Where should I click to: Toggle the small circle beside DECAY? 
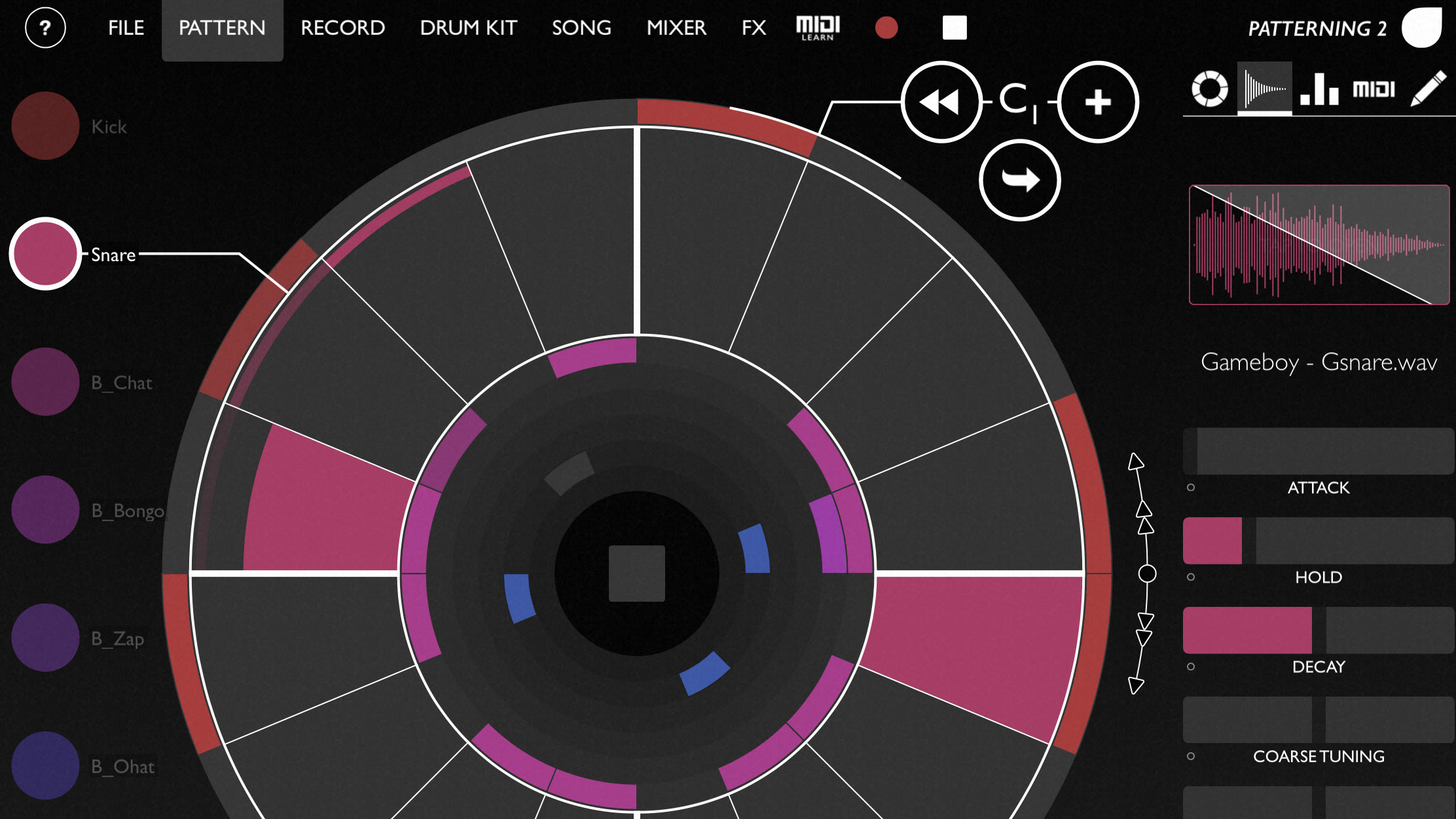[1191, 666]
